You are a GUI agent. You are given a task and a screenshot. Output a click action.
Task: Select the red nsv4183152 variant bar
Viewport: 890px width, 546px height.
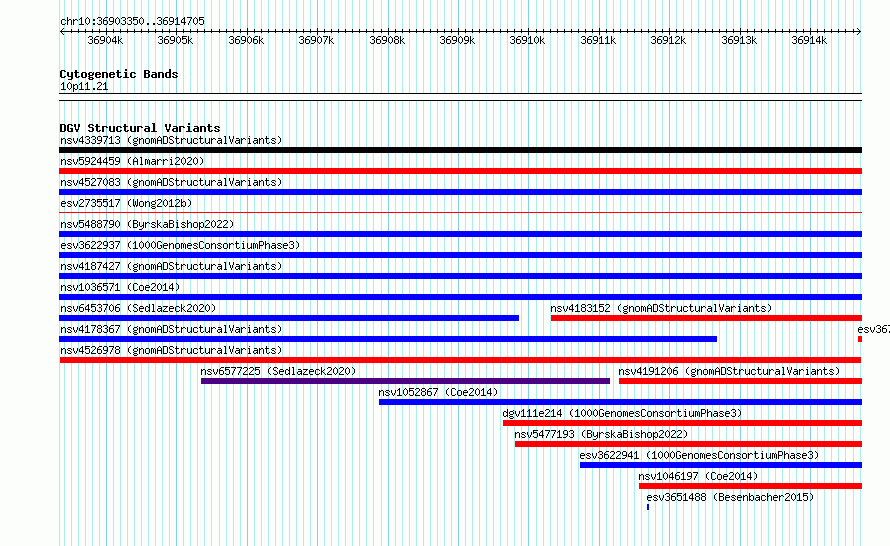[x=706, y=318]
